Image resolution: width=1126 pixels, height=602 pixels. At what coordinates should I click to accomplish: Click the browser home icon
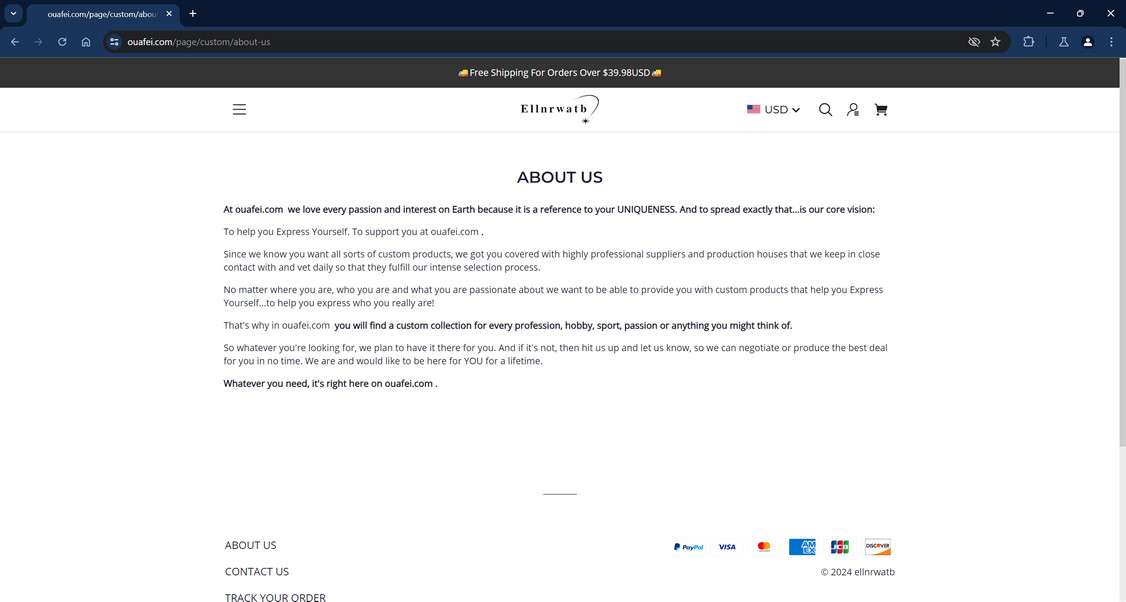click(x=86, y=42)
